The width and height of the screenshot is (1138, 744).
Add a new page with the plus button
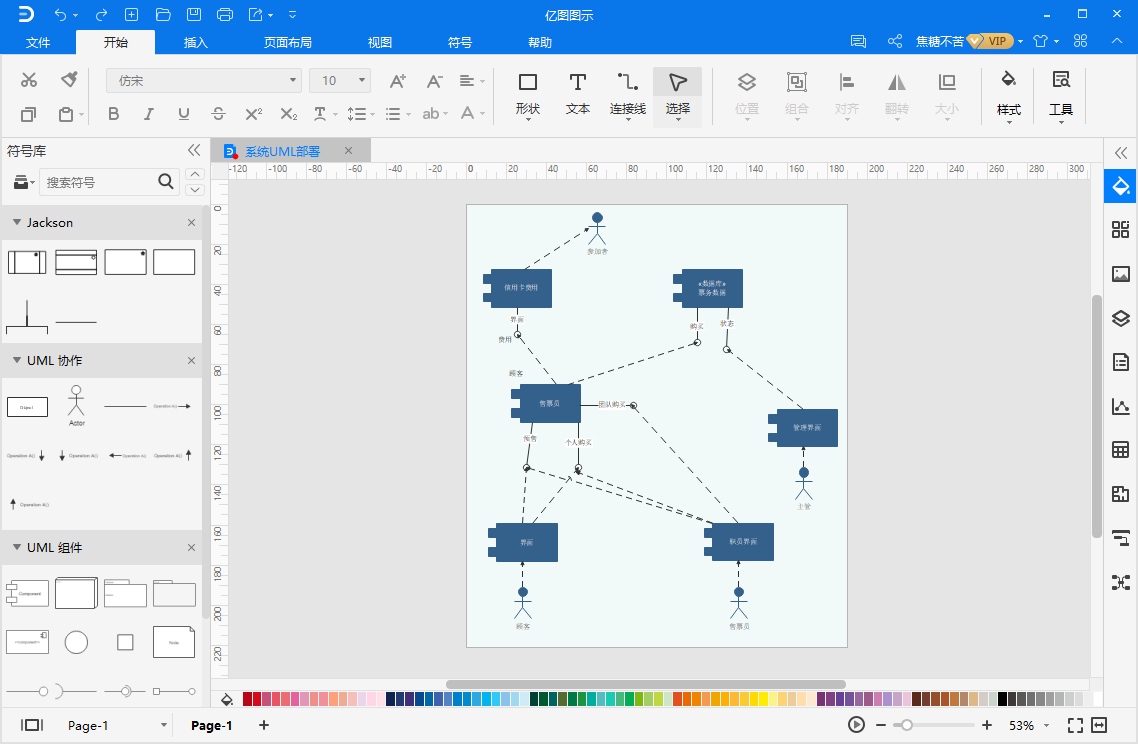coord(264,725)
